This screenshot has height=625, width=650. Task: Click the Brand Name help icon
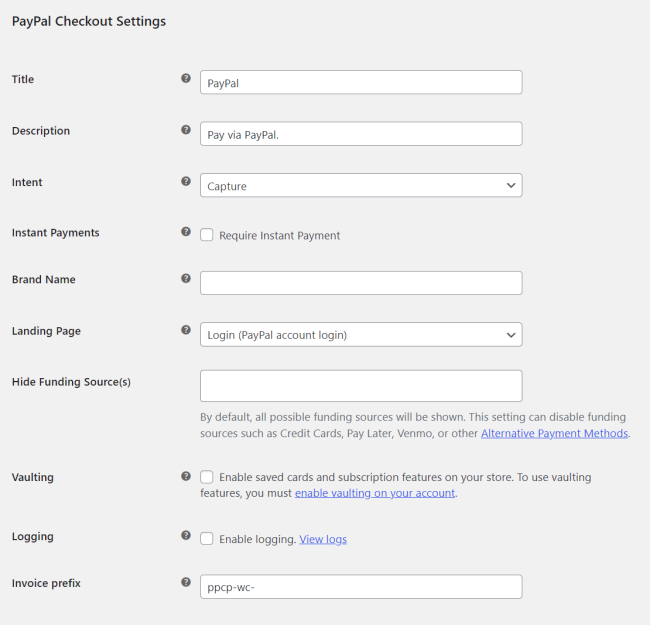click(x=186, y=279)
